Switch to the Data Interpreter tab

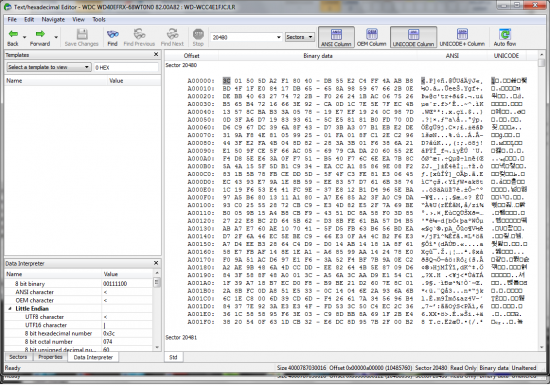93,357
